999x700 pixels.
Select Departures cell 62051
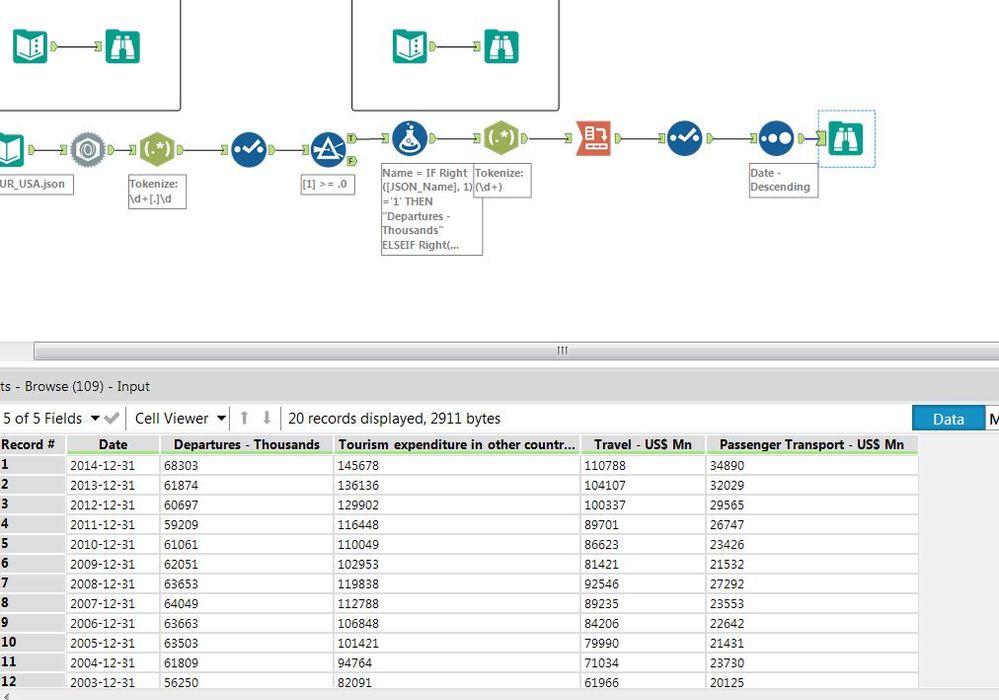click(247, 564)
